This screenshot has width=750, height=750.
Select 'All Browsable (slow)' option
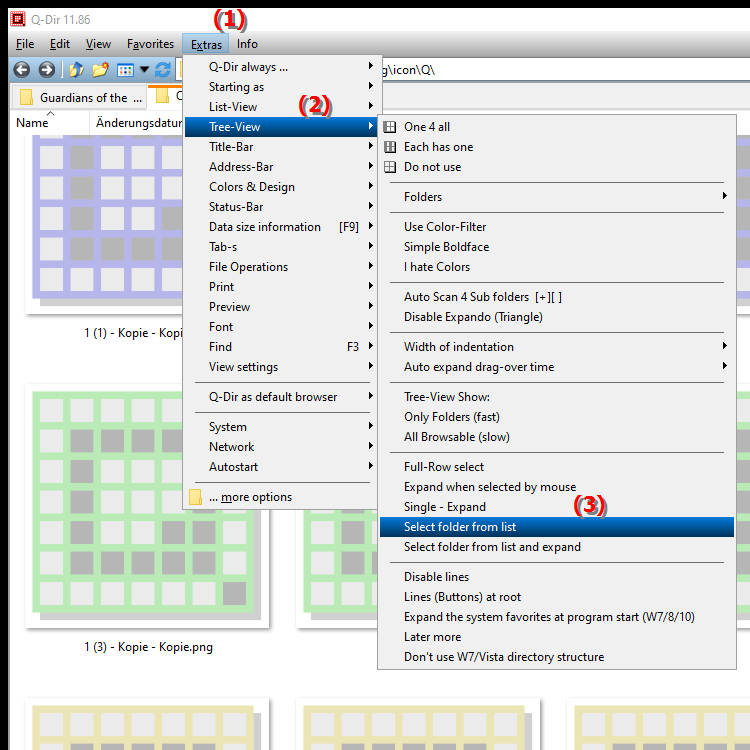pyautogui.click(x=557, y=437)
